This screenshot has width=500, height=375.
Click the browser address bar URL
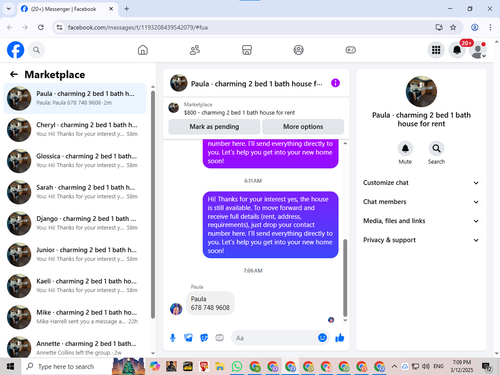pyautogui.click(x=138, y=27)
